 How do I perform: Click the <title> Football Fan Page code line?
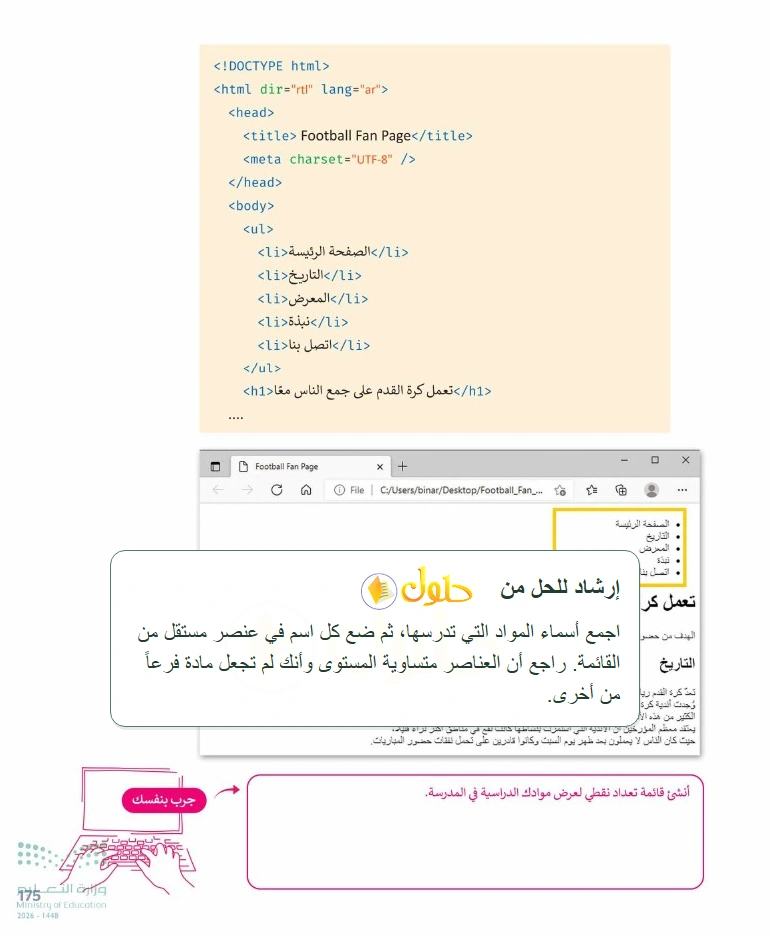357,136
